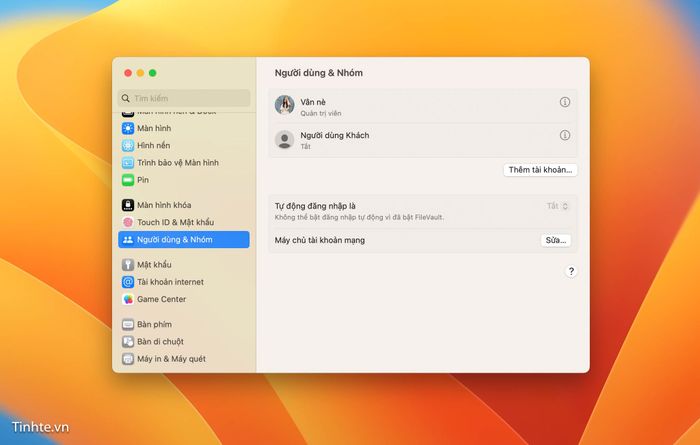Open Tự động đăng nhập là dropdown
This screenshot has width=700, height=445.
[x=557, y=206]
